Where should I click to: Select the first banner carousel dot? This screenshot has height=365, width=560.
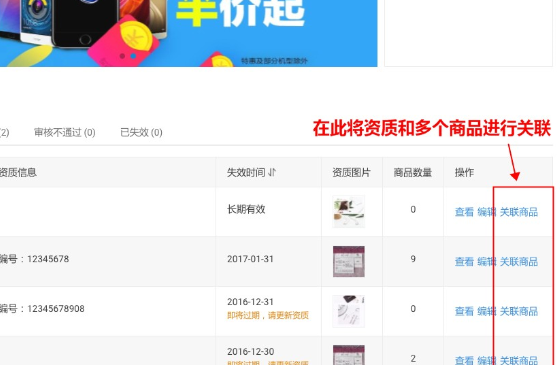point(122,56)
